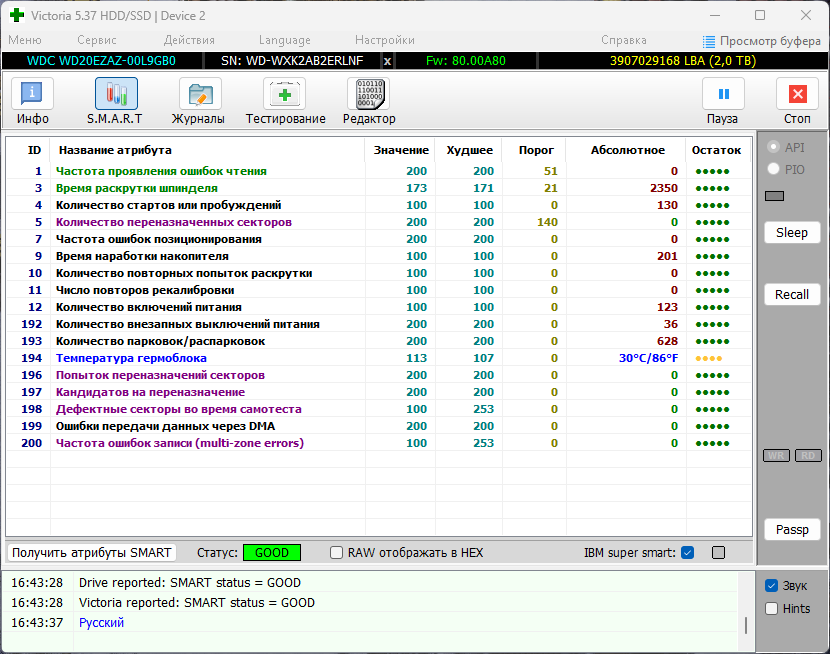Click the WR indicator
The width and height of the screenshot is (830, 654).
(776, 456)
